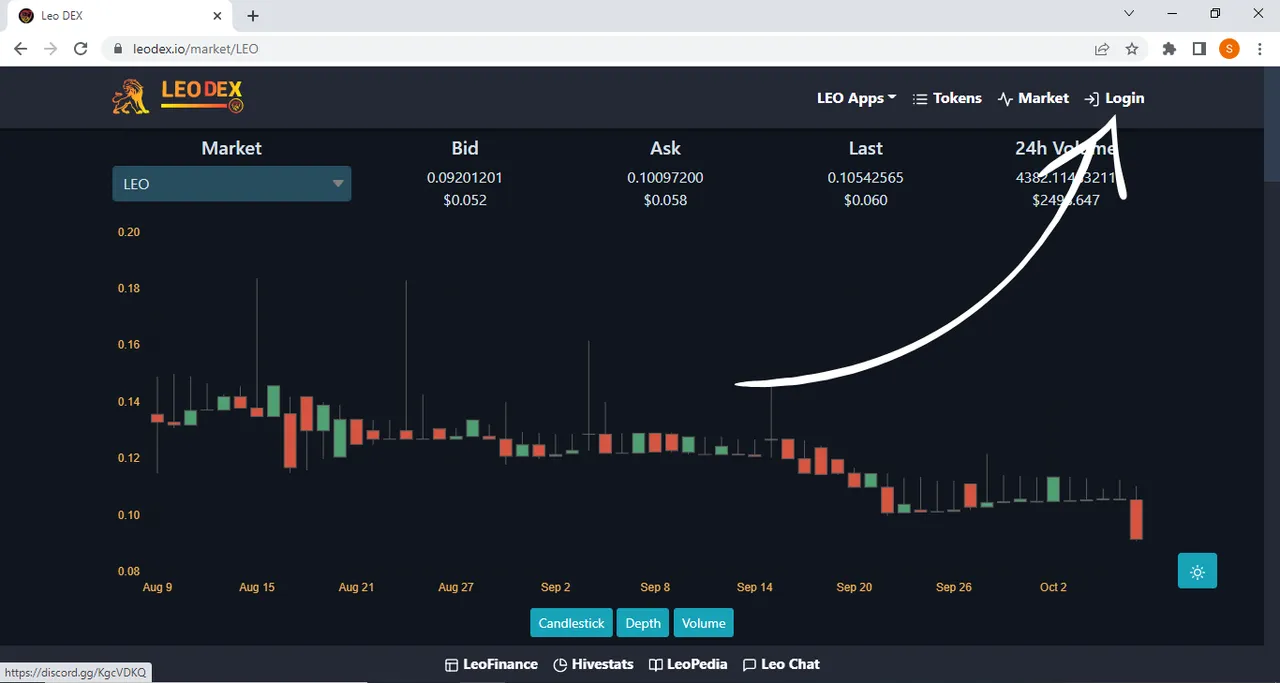Switch chart to Candlestick view

571,623
